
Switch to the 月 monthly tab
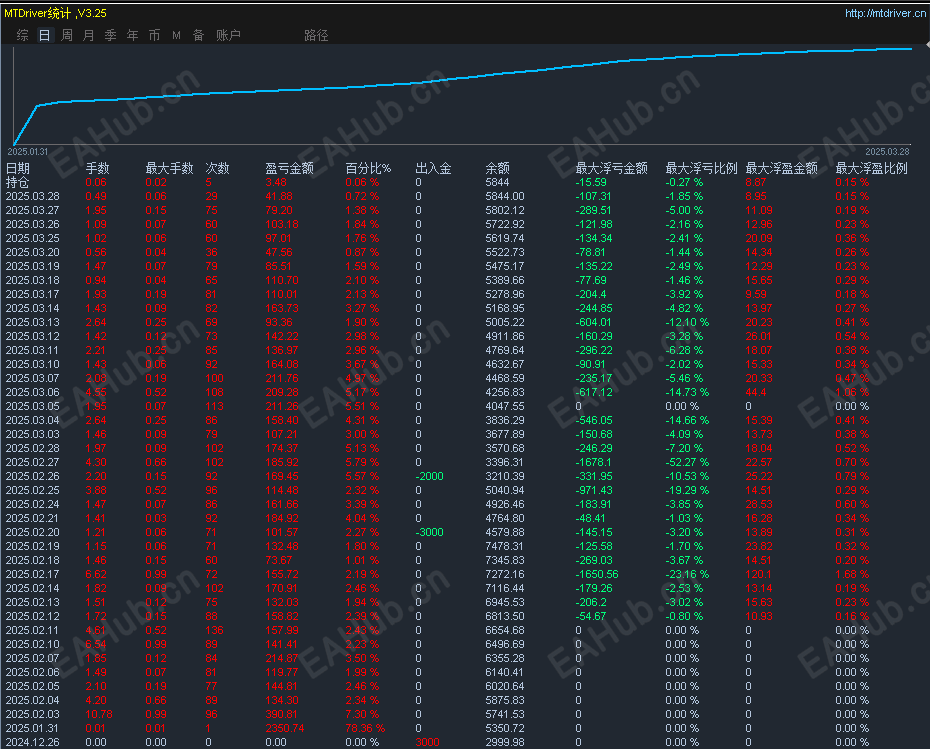click(88, 36)
